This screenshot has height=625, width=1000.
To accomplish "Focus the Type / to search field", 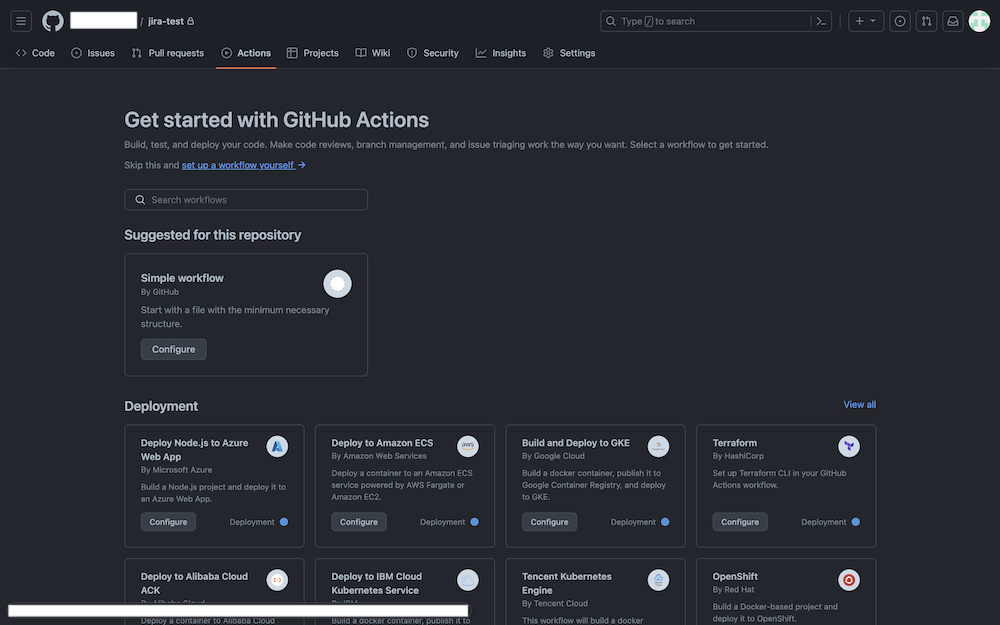I will [716, 21].
